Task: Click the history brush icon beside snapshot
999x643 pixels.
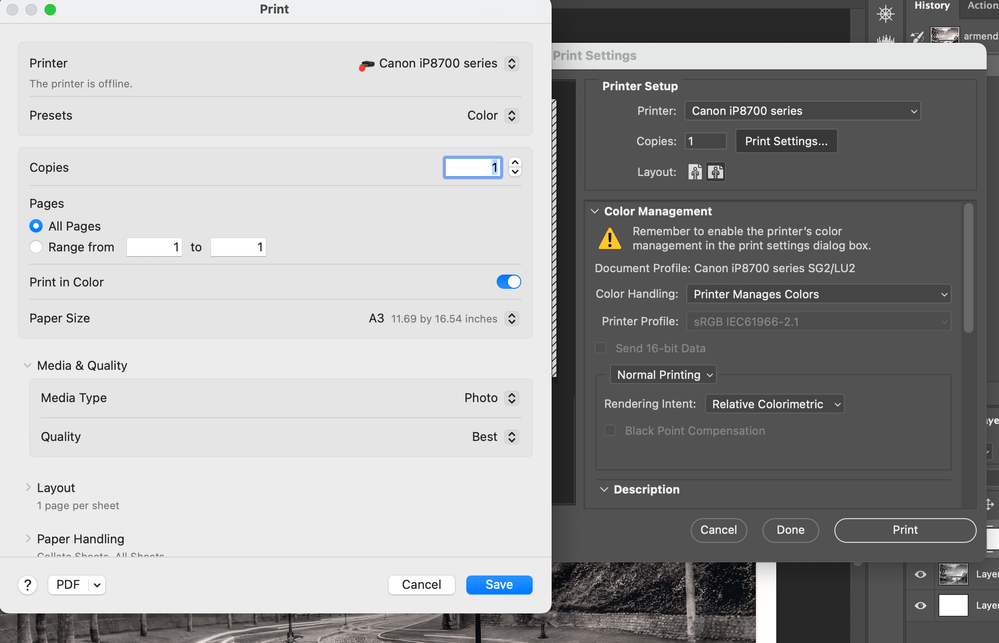Action: (x=918, y=36)
